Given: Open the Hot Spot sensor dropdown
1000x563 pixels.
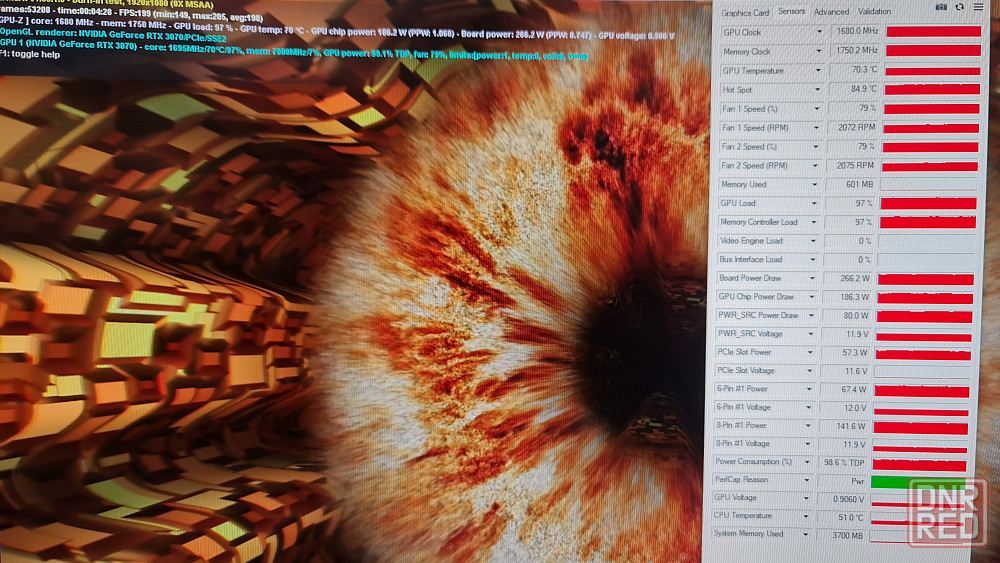Looking at the screenshot, I should [x=818, y=90].
